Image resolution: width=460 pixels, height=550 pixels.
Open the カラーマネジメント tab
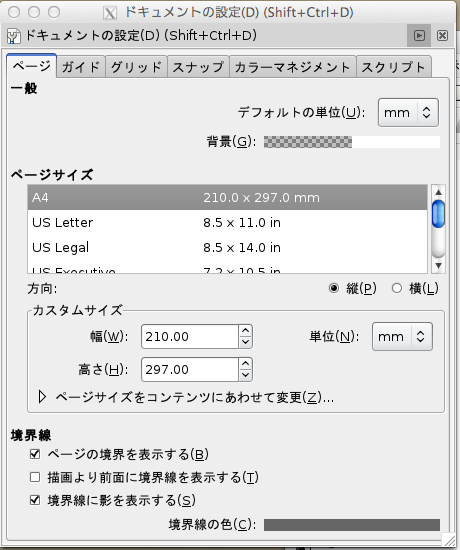pos(292,67)
